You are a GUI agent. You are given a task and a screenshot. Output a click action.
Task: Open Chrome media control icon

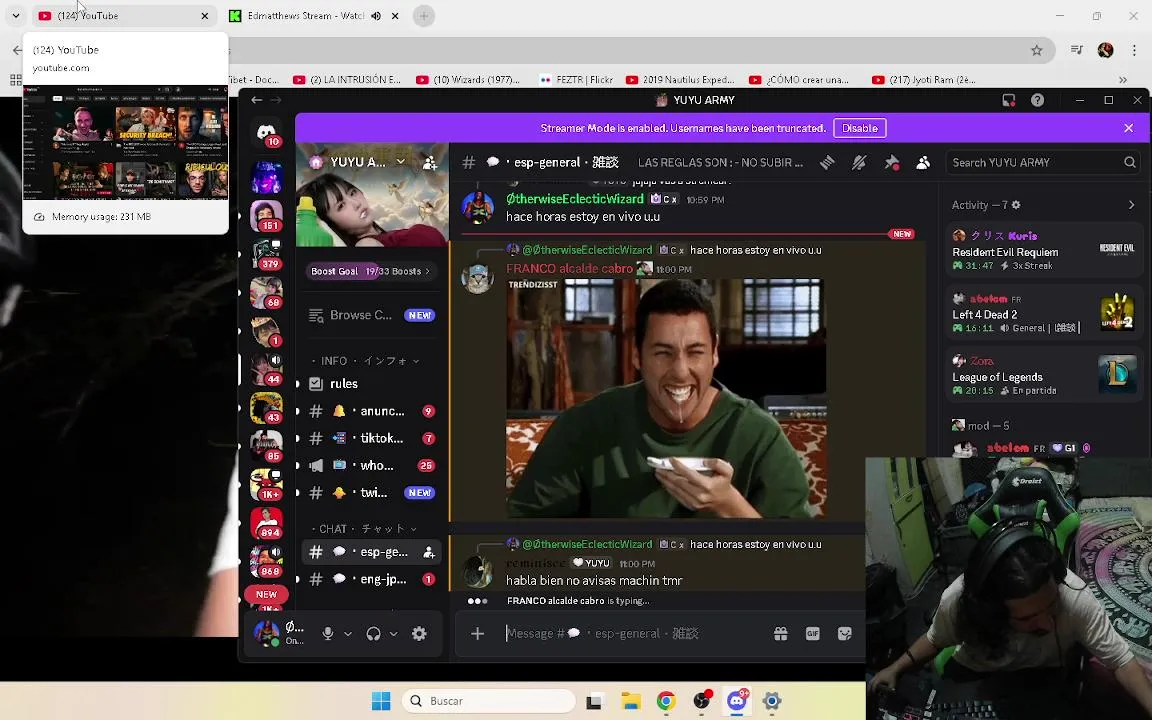(1077, 50)
